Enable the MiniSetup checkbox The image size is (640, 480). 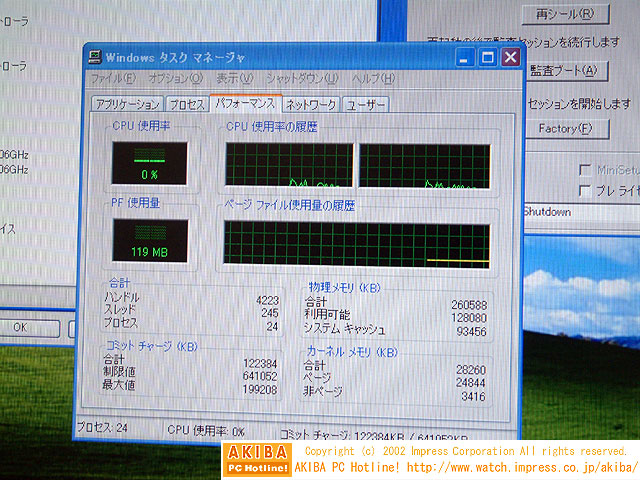coord(585,170)
